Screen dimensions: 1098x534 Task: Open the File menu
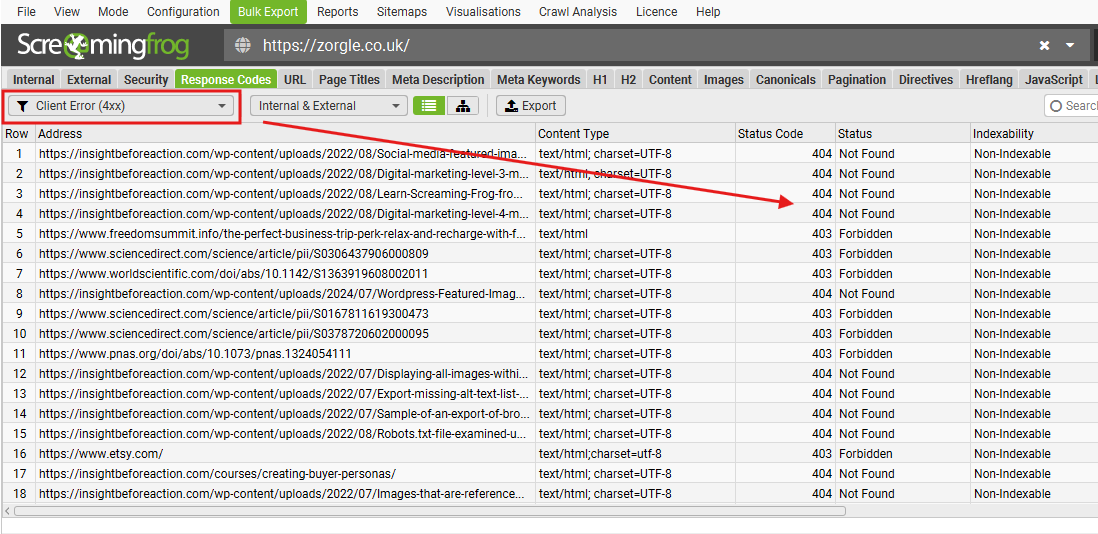pyautogui.click(x=26, y=12)
